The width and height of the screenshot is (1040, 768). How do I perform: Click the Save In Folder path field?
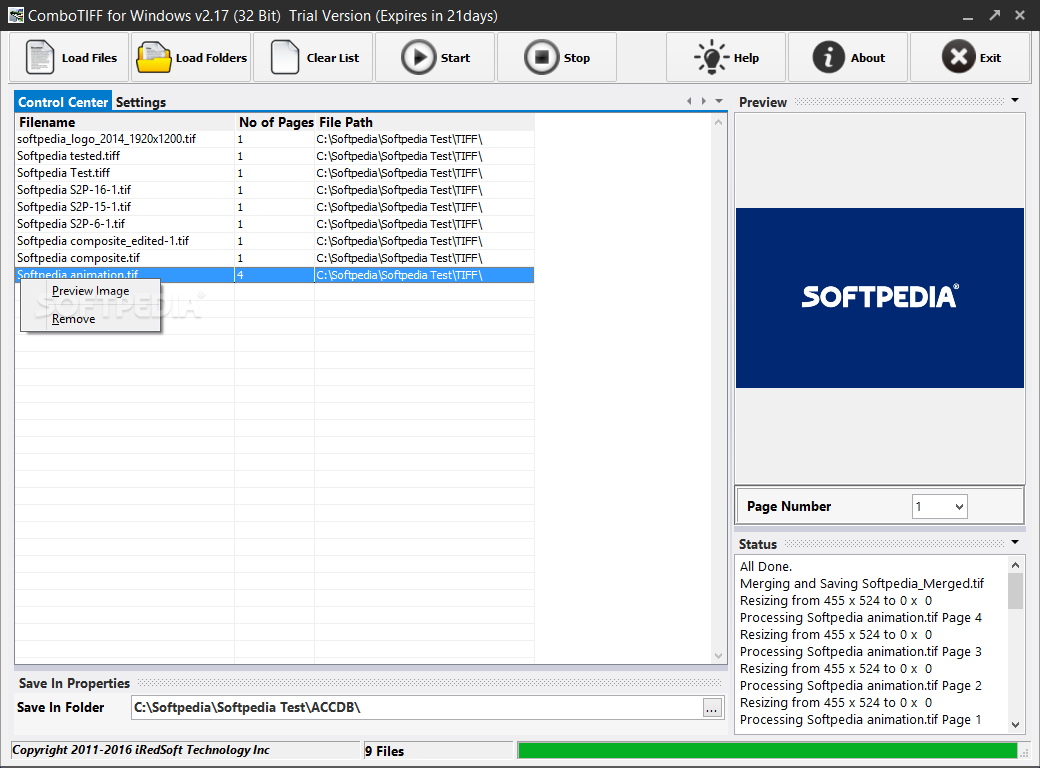coord(417,708)
